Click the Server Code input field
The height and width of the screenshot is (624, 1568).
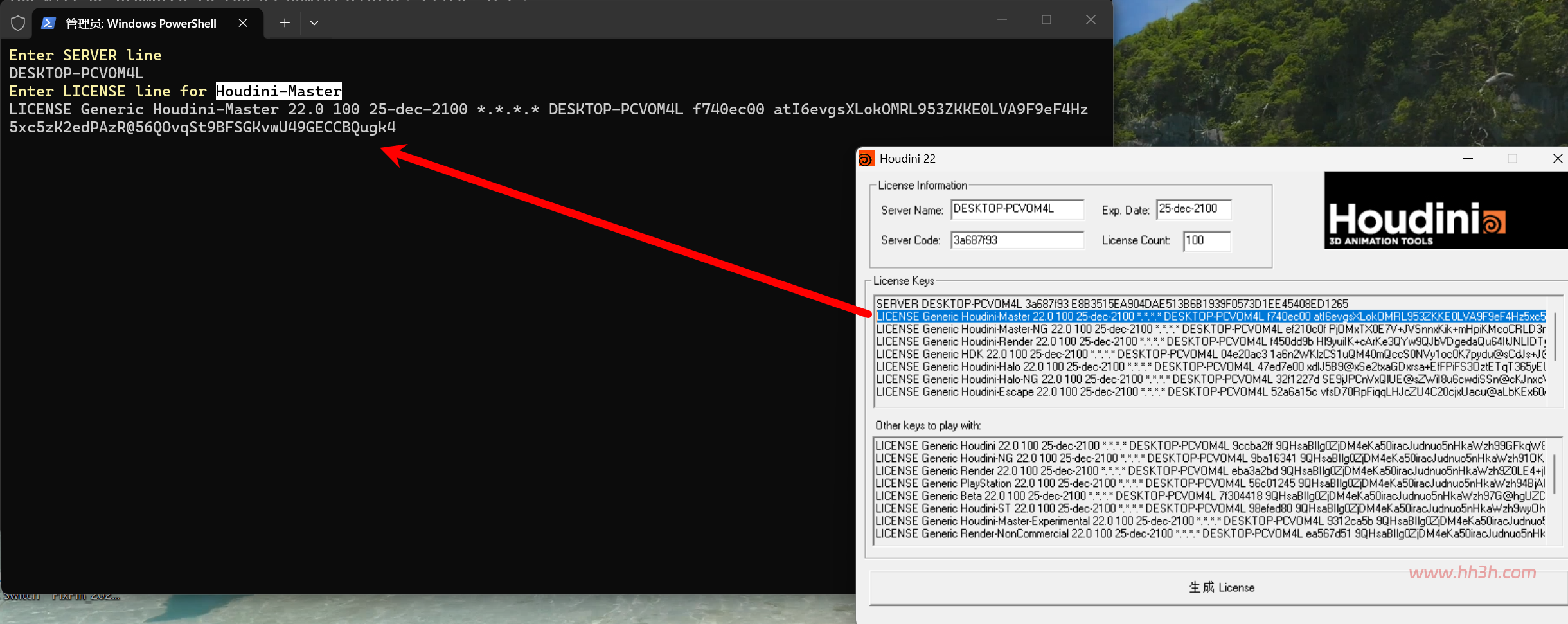1017,240
